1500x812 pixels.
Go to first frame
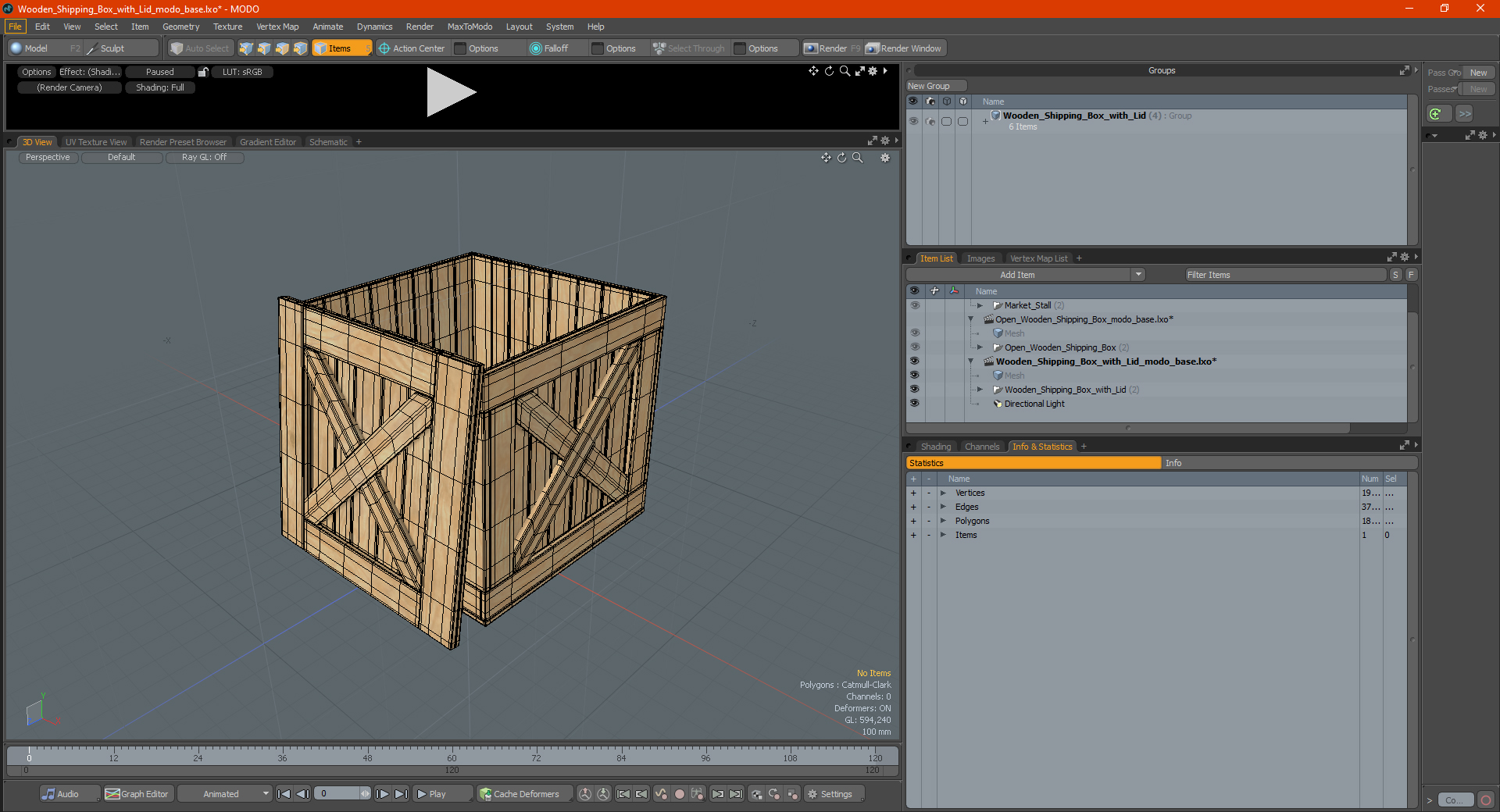coord(284,794)
